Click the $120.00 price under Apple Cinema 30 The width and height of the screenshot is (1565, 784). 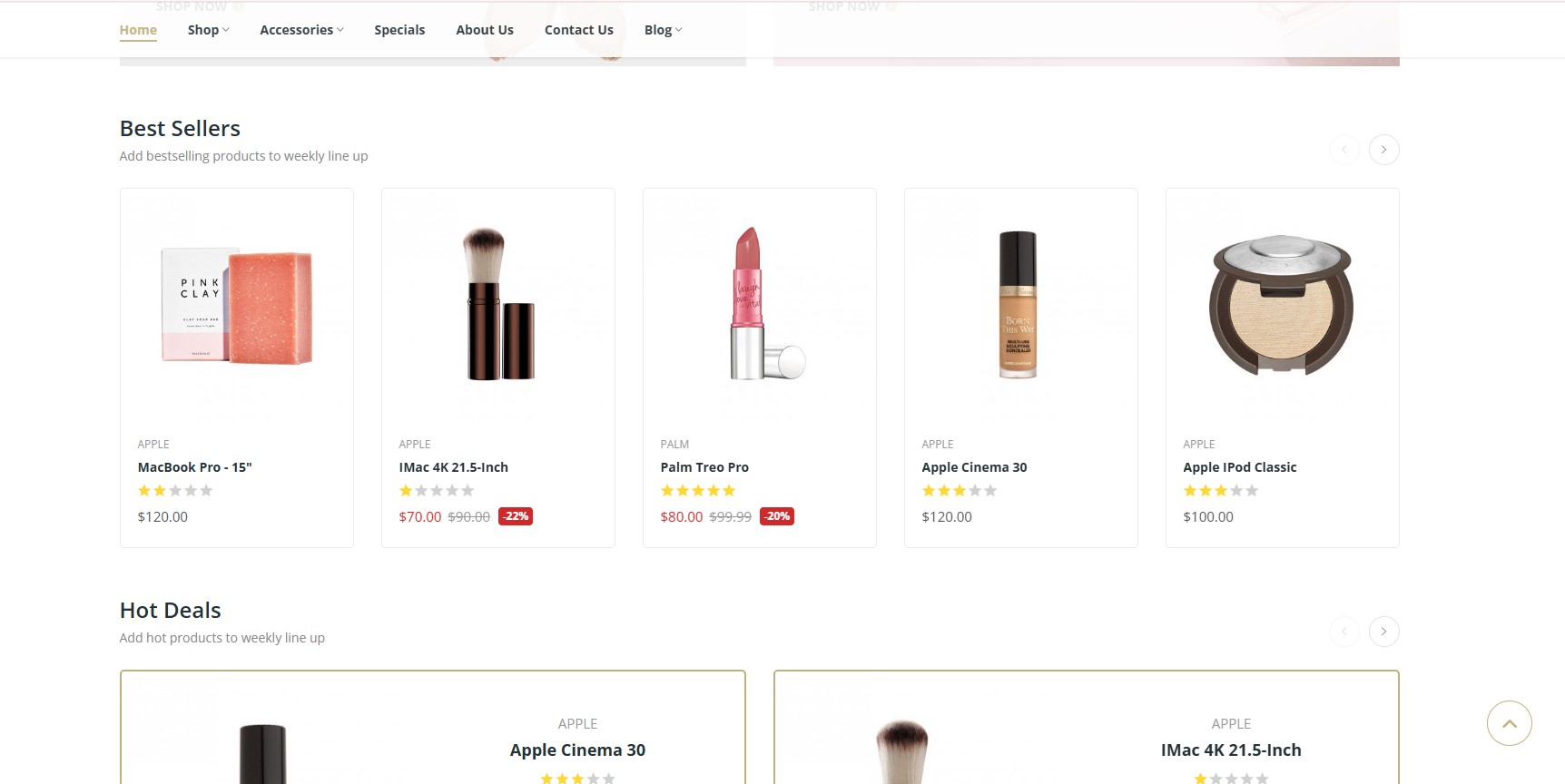click(x=947, y=517)
